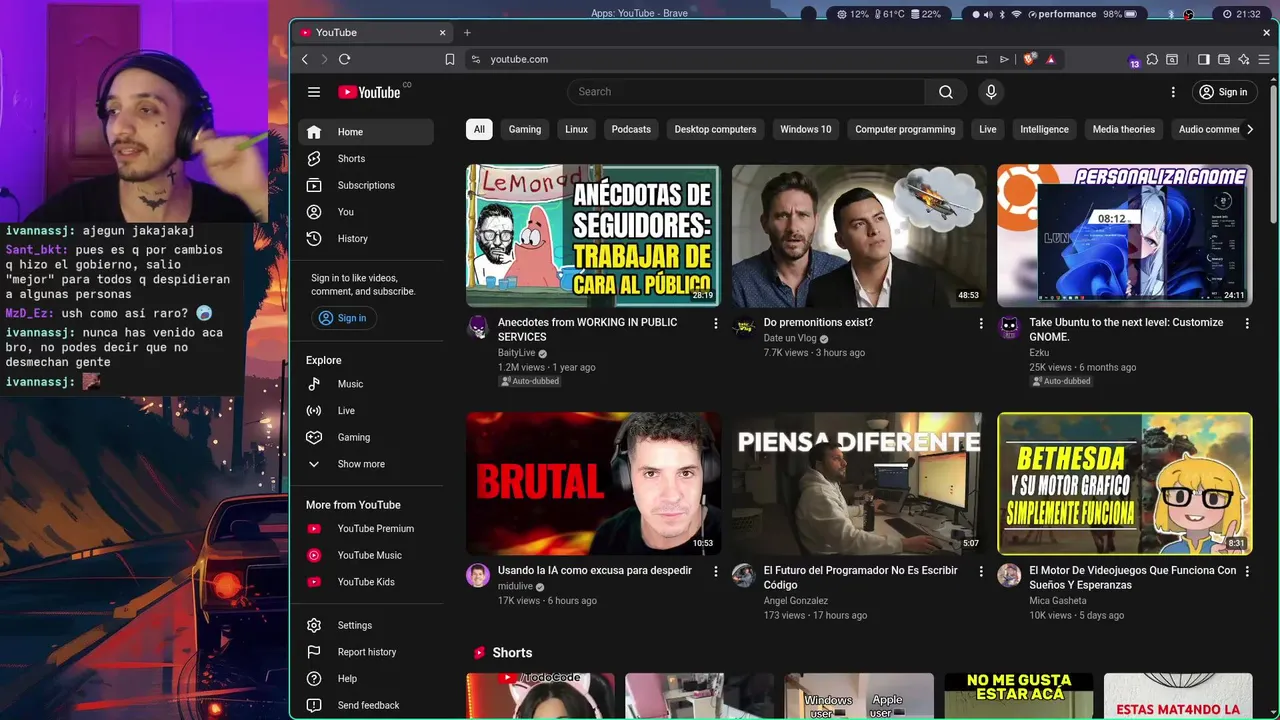This screenshot has height=720, width=1280.
Task: Open the extensions puzzle icon
Action: point(1152,59)
